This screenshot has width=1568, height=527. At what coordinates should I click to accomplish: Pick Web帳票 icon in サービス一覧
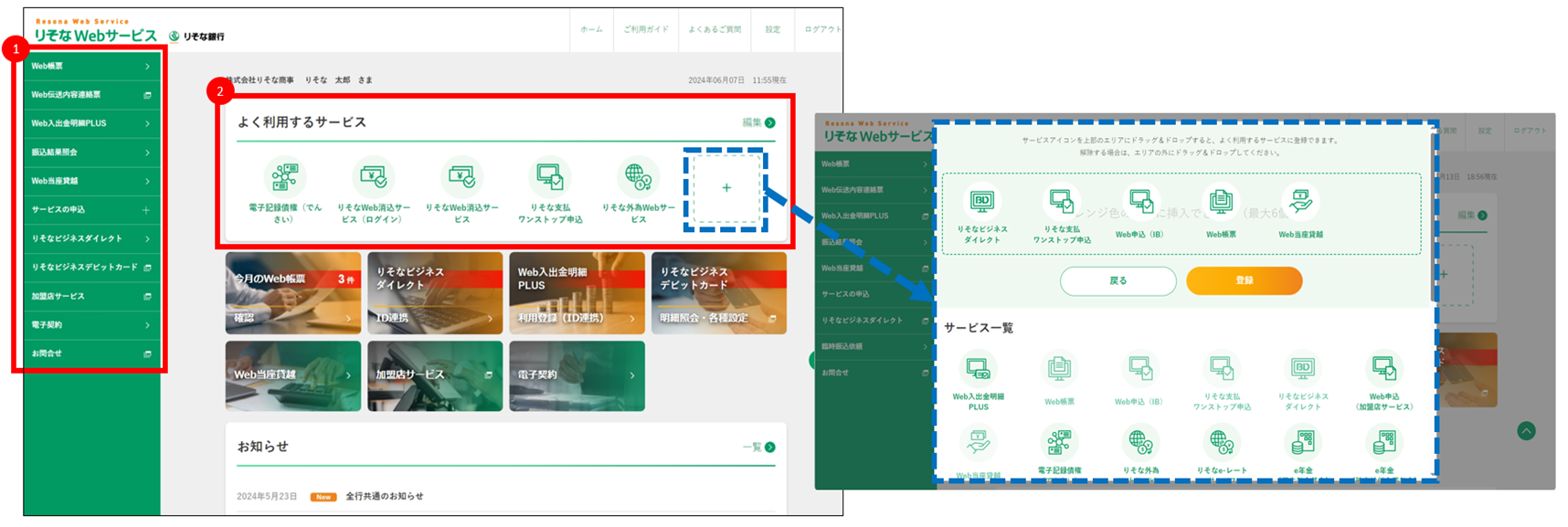[1059, 369]
